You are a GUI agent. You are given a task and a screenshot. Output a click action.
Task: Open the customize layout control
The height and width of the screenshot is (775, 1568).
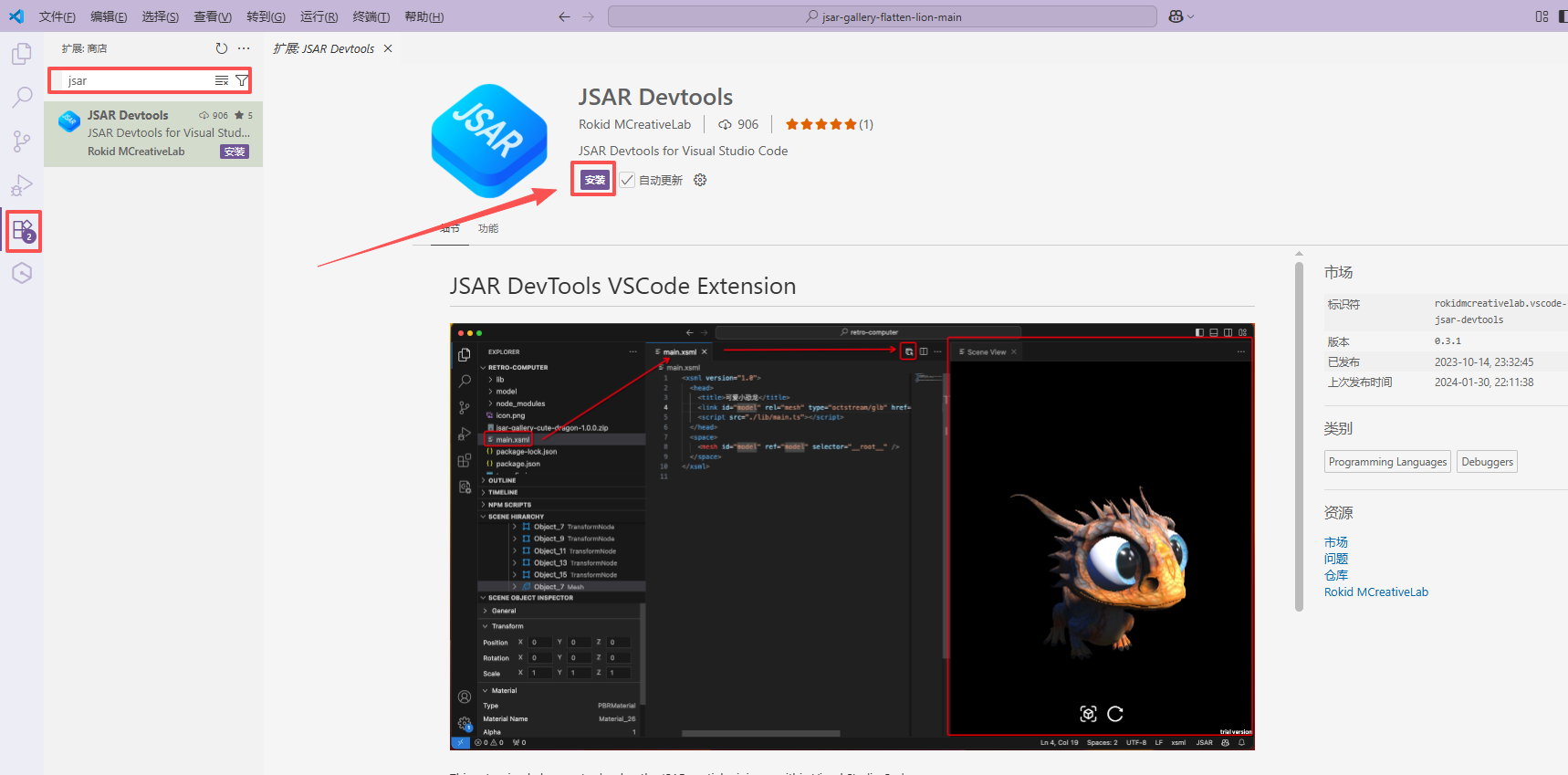[x=1542, y=16]
